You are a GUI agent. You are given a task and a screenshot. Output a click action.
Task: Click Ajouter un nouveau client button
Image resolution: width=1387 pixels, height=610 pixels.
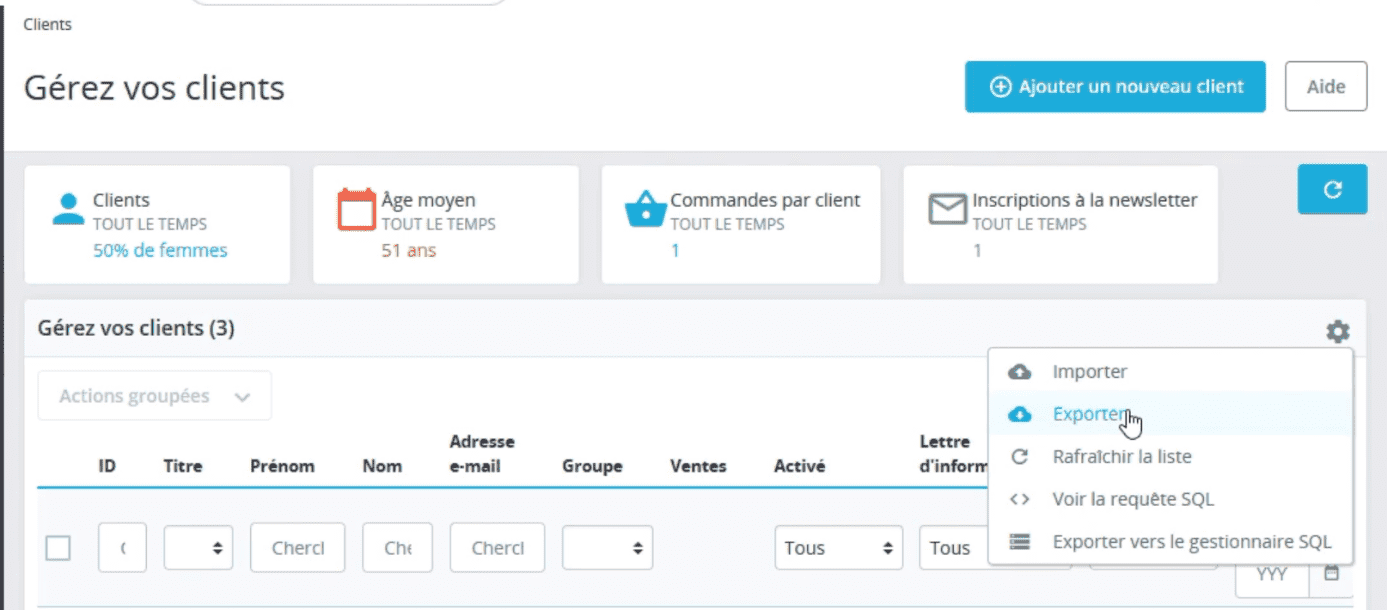(x=1115, y=87)
